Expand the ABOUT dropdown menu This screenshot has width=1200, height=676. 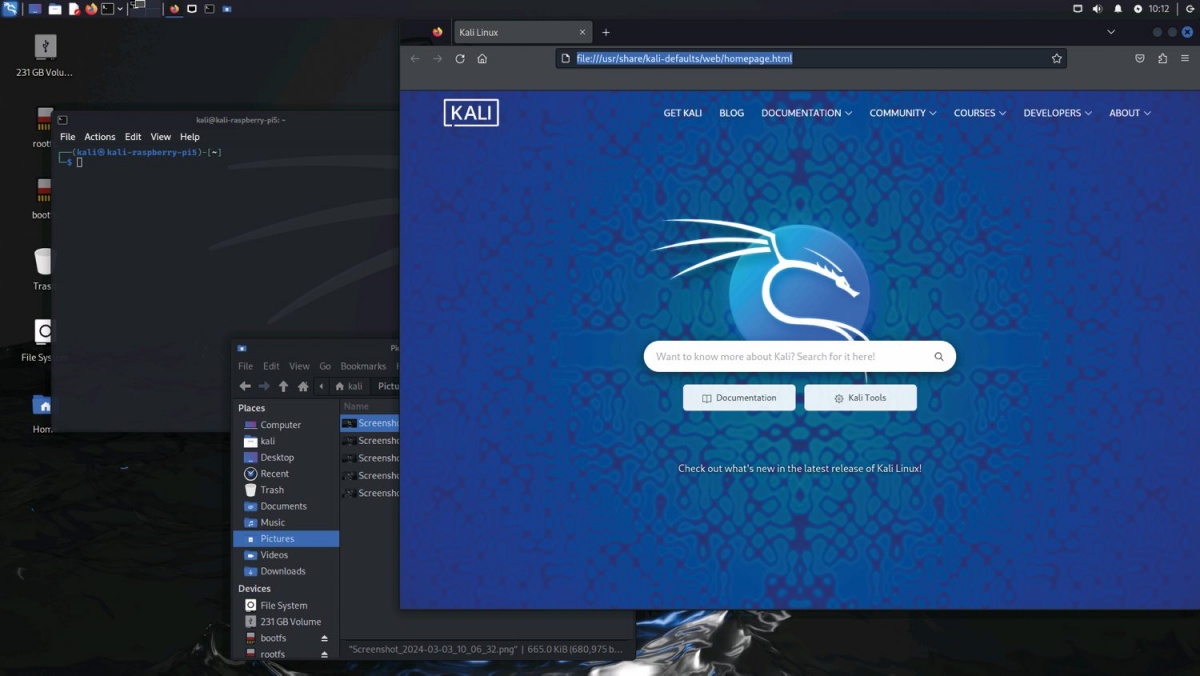point(1129,113)
